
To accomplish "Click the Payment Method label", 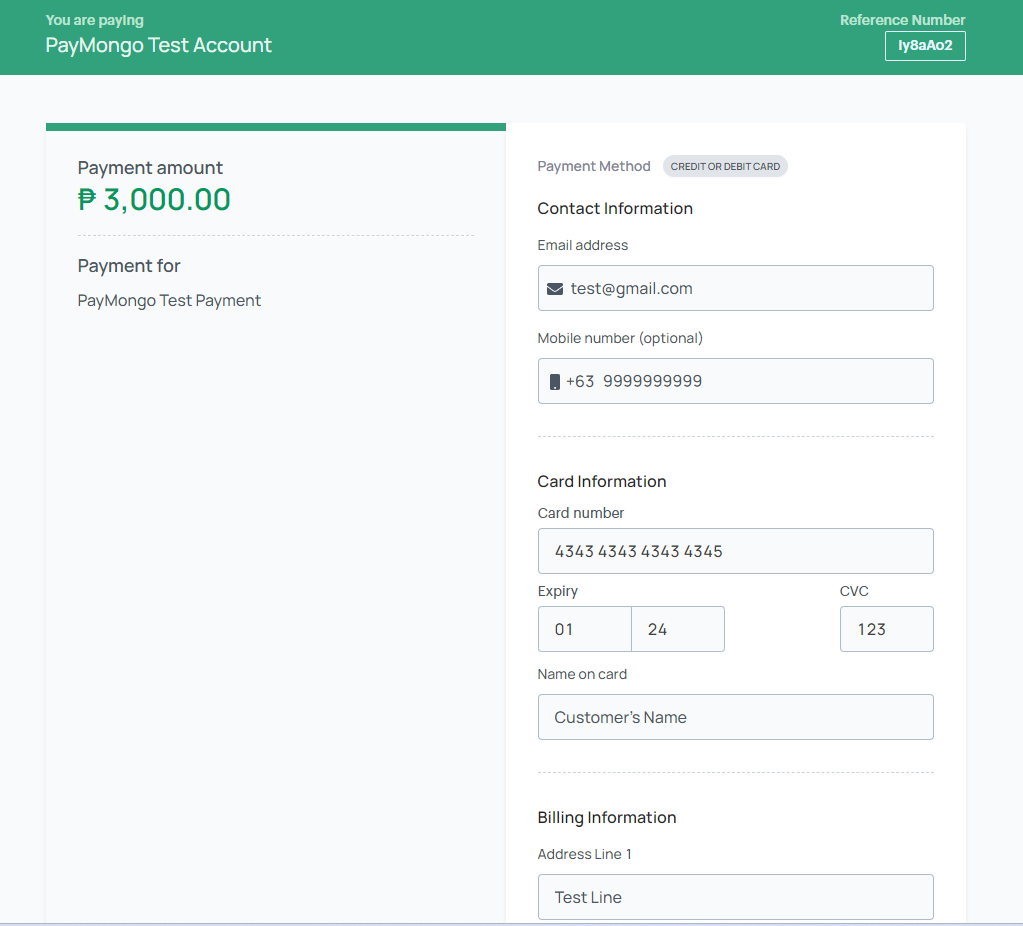I will point(594,166).
